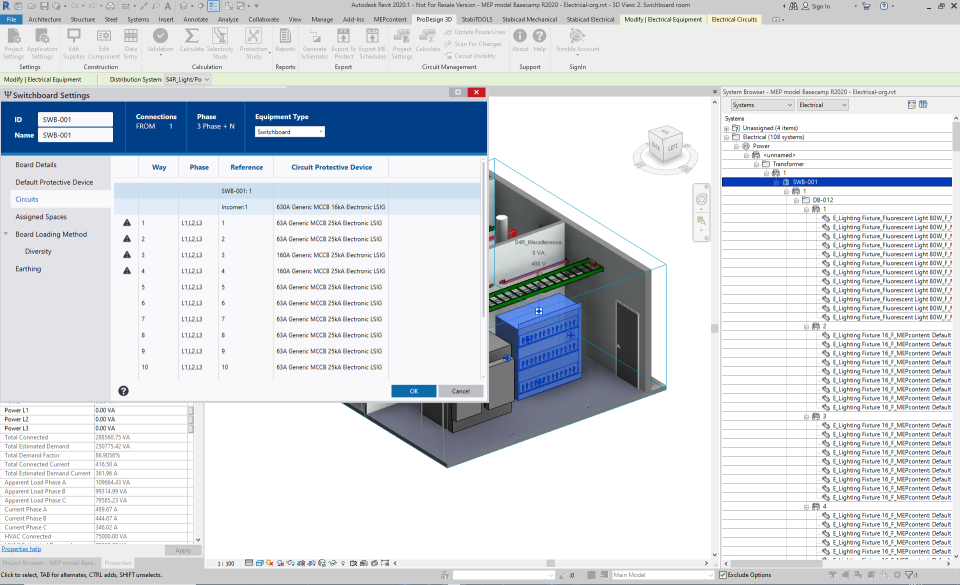The image size is (960, 585).
Task: Click warning triangle for way 1
Action: (127, 223)
